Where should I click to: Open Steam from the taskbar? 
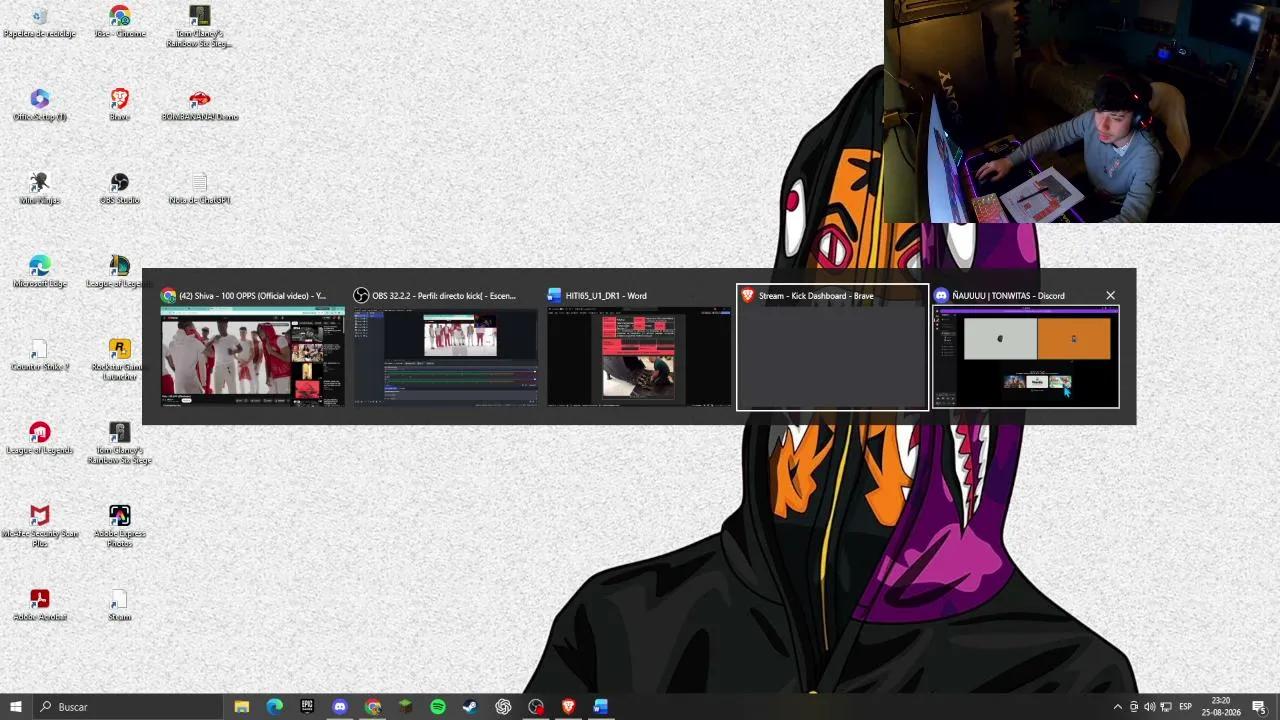470,707
